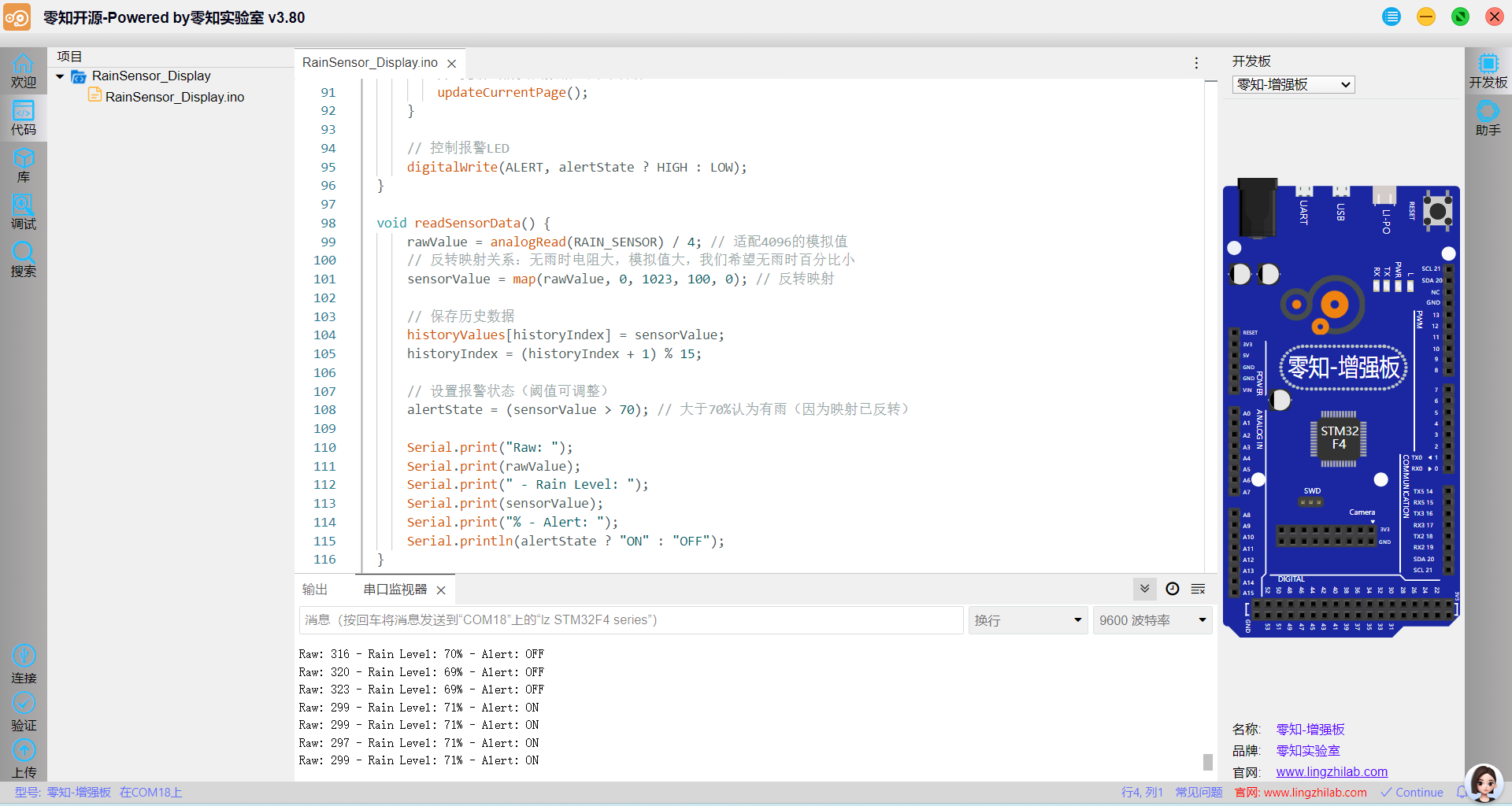
Task: Open the www.lingzhilab.com official link
Action: point(1332,772)
